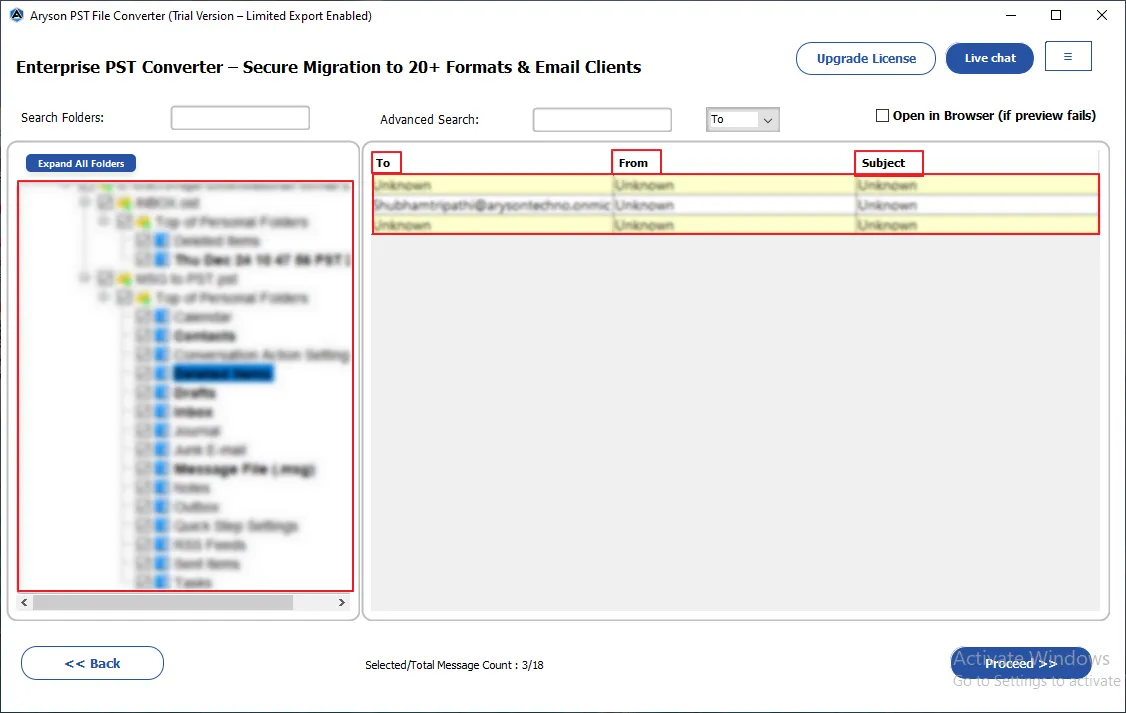The width and height of the screenshot is (1126, 713).
Task: Toggle the Inbox folder checkbox
Action: 143,411
